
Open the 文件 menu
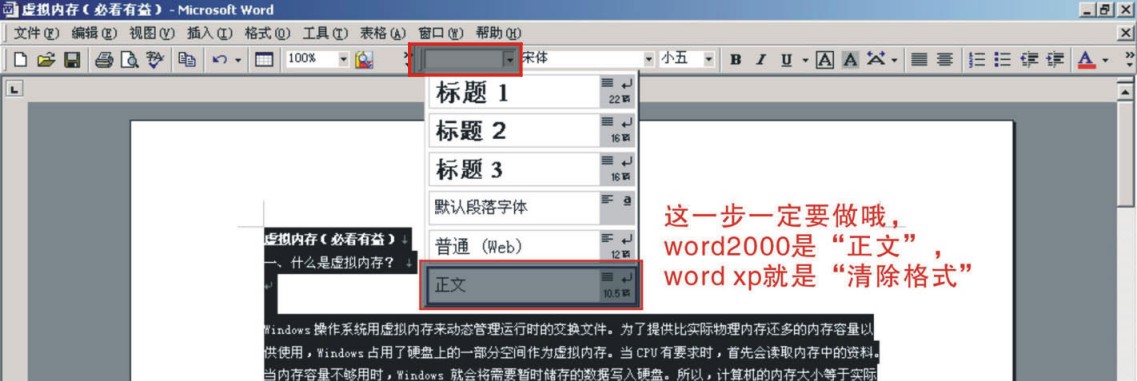coord(36,33)
